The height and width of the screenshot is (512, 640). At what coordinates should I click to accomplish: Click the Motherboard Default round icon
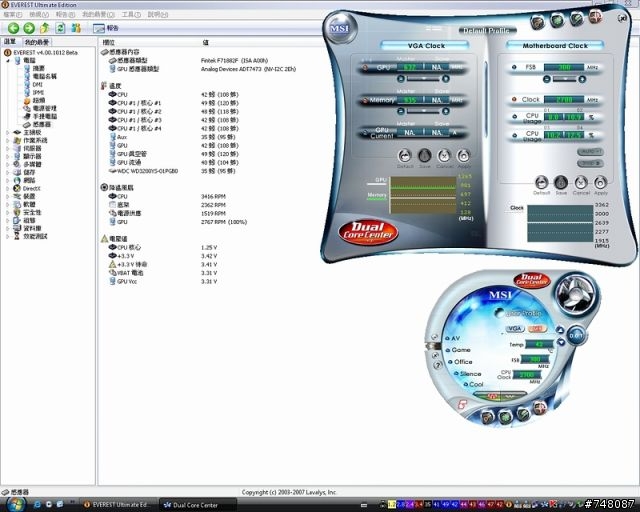541,182
